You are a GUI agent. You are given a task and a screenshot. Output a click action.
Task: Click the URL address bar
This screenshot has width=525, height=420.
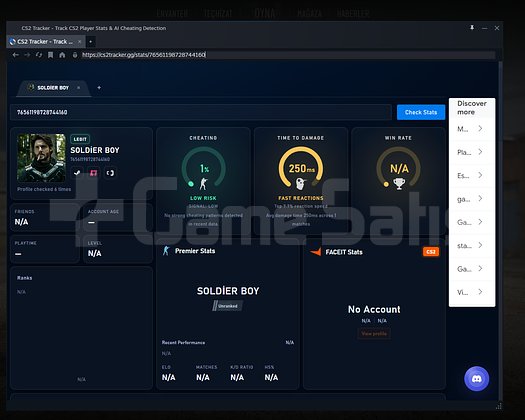click(x=288, y=55)
